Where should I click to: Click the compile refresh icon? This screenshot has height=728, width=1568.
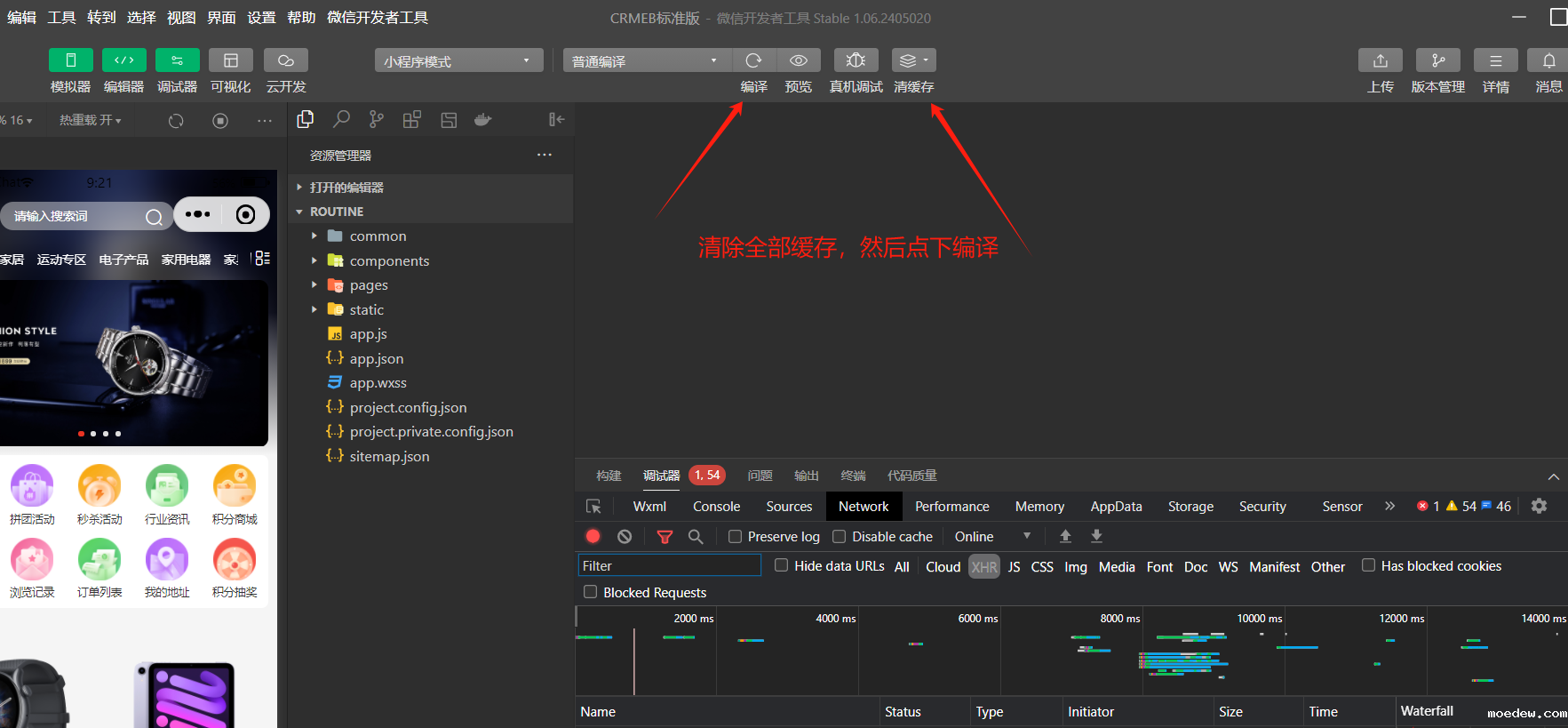(x=753, y=60)
